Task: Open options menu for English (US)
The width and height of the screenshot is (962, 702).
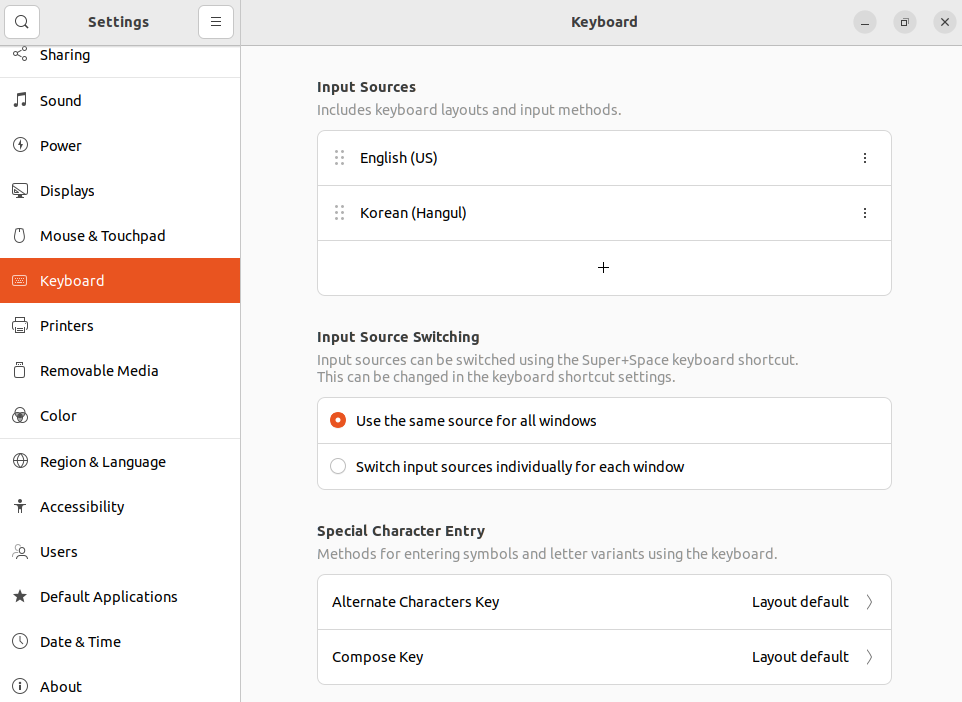Action: pos(865,158)
